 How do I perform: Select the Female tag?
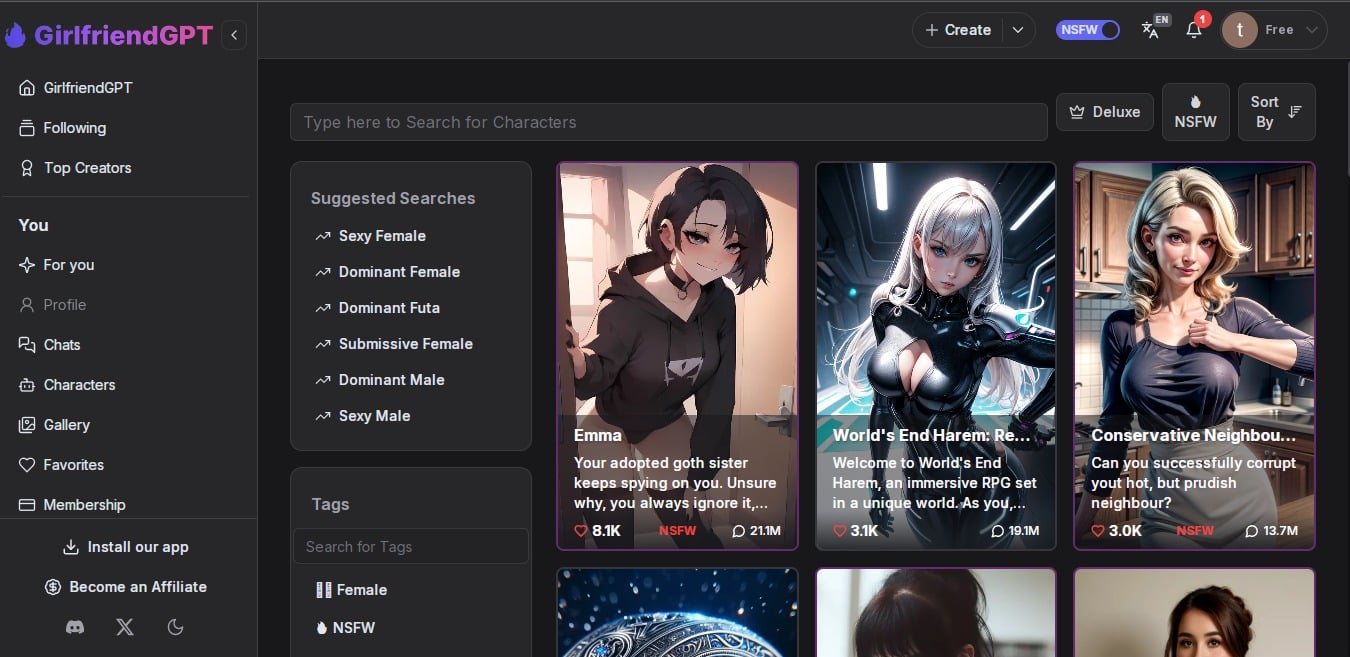point(351,590)
